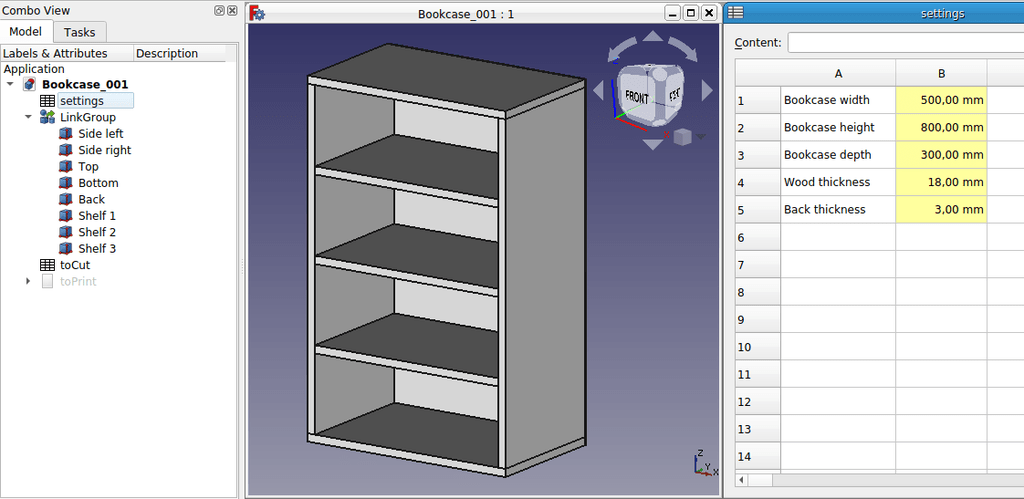Screen dimensions: 1024x499
Task: Minimize the Bookcase_001 3D view window
Action: (673, 13)
